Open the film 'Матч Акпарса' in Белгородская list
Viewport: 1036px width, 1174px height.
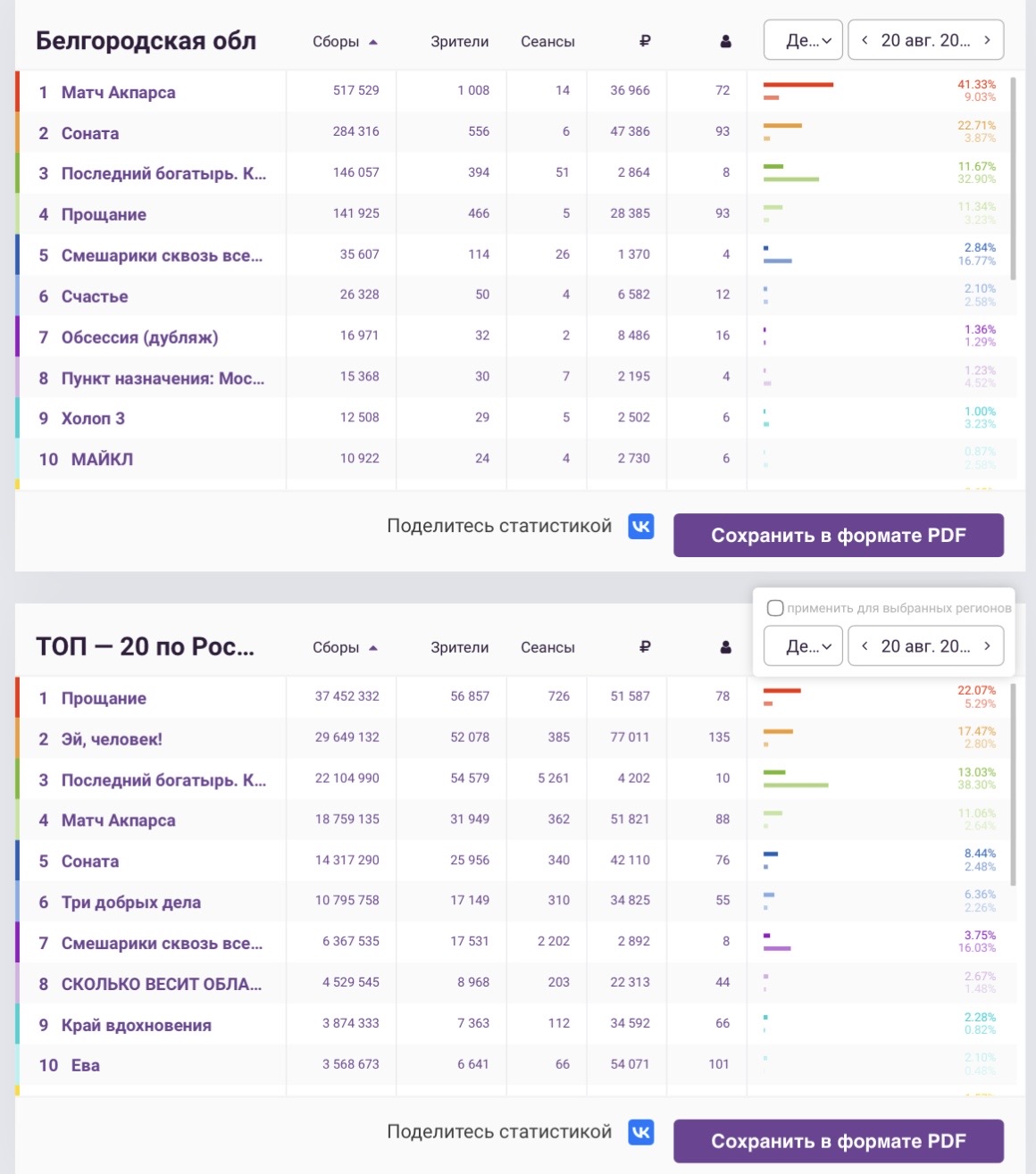point(118,92)
